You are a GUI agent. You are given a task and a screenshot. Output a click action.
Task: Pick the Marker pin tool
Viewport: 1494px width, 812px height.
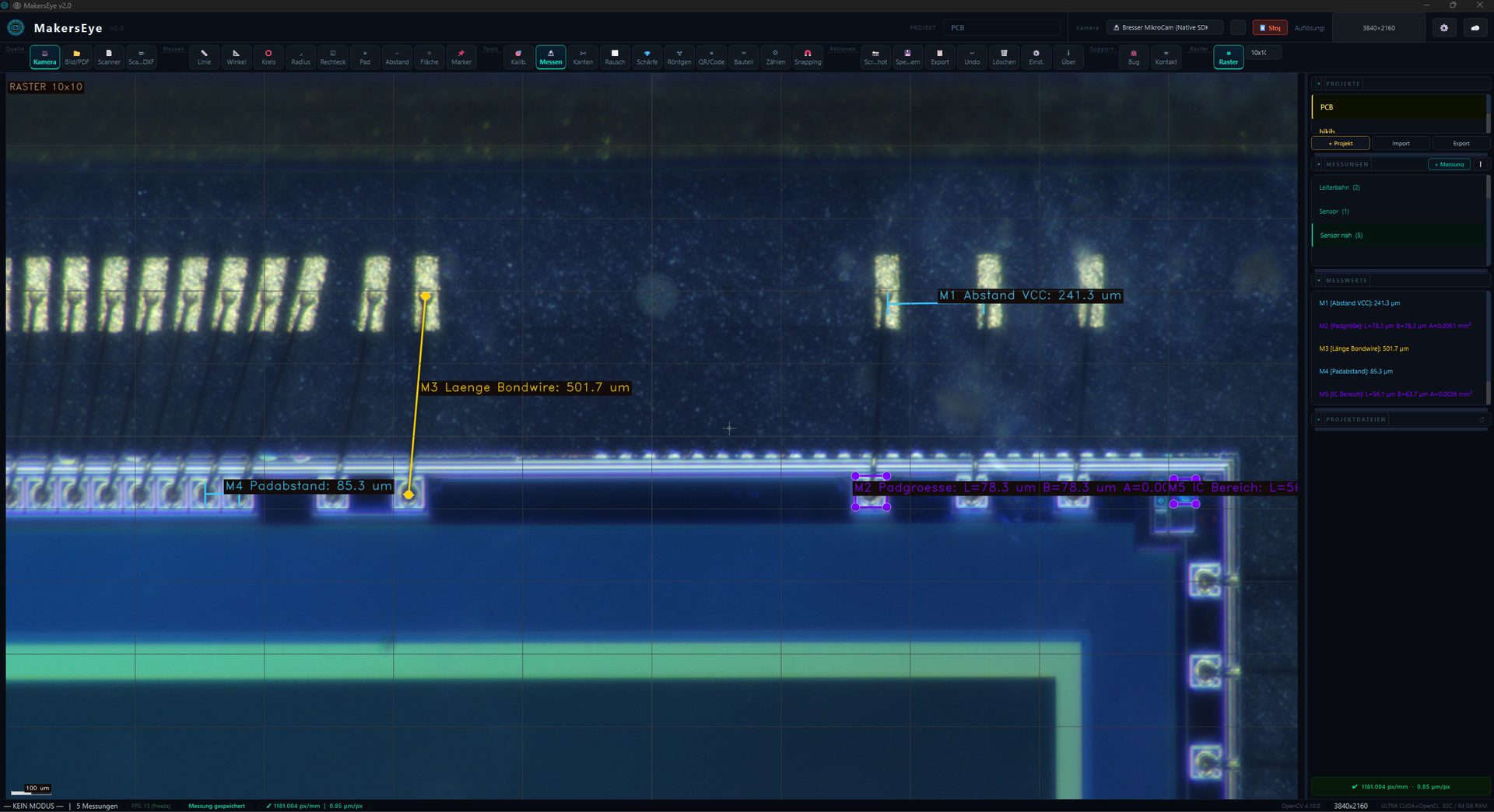[461, 57]
